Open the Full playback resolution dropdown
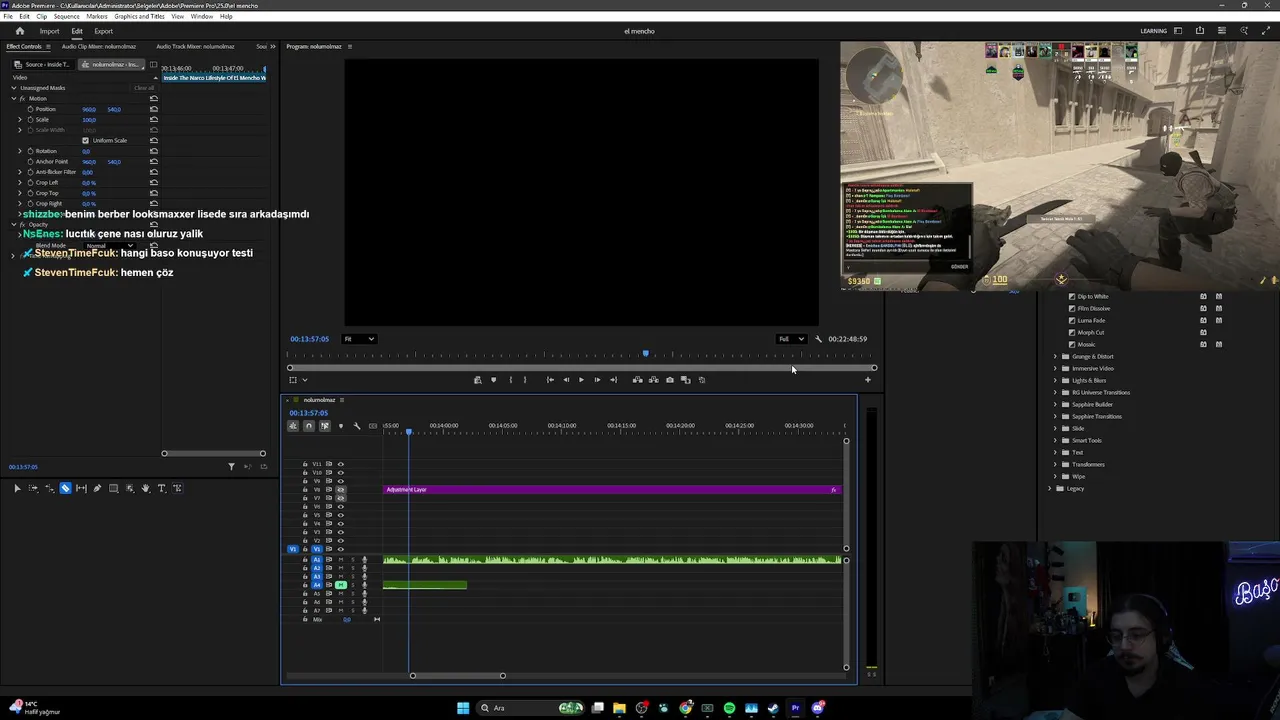Image resolution: width=1280 pixels, height=720 pixels. (792, 339)
